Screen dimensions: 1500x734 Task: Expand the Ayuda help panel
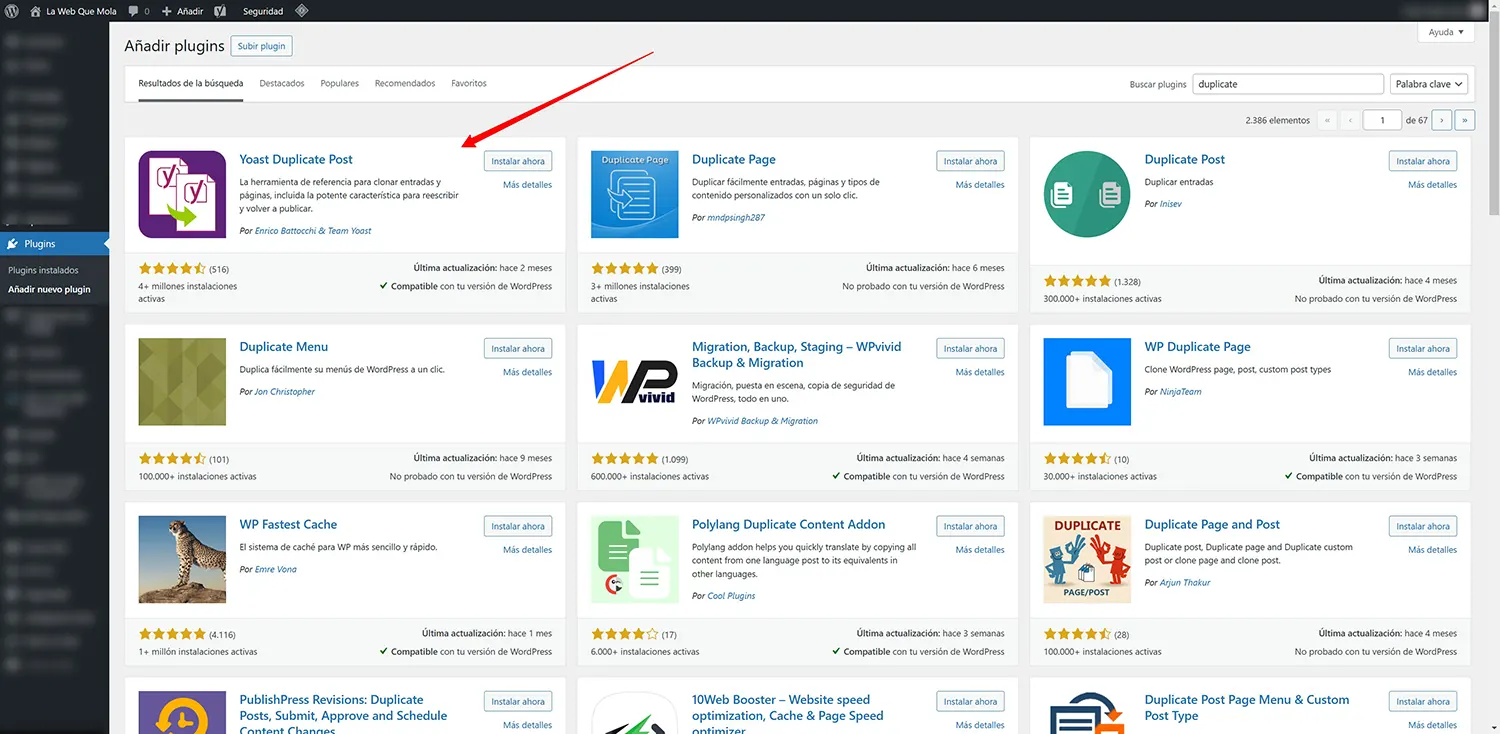[x=1446, y=32]
